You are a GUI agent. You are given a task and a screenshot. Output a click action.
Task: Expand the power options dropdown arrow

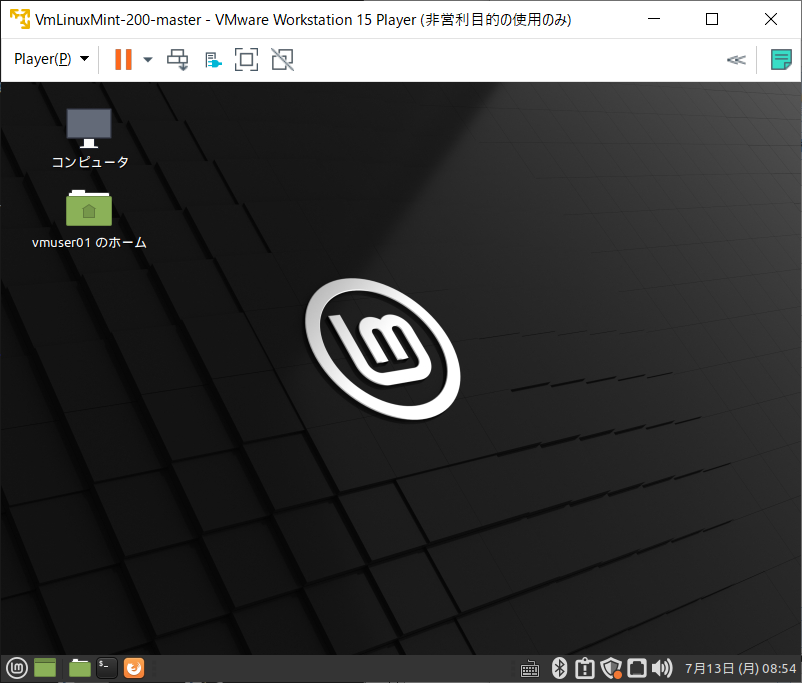click(x=148, y=60)
